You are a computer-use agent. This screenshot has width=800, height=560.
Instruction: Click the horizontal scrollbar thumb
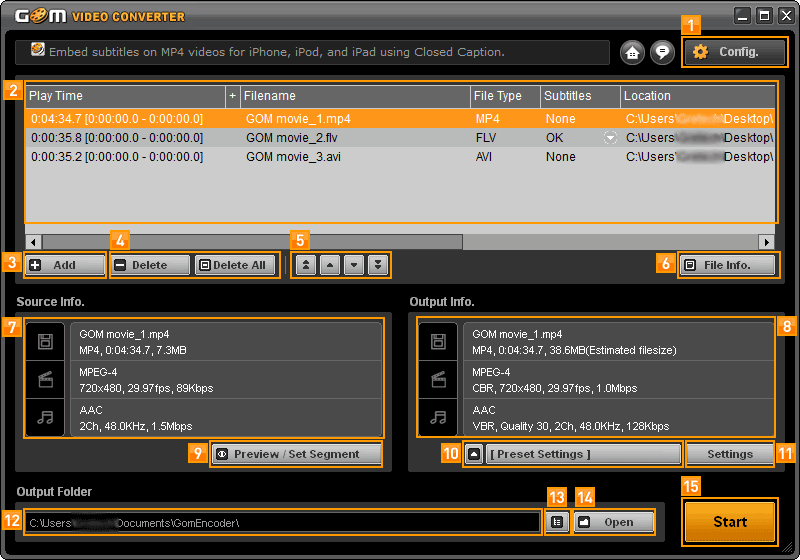click(253, 242)
